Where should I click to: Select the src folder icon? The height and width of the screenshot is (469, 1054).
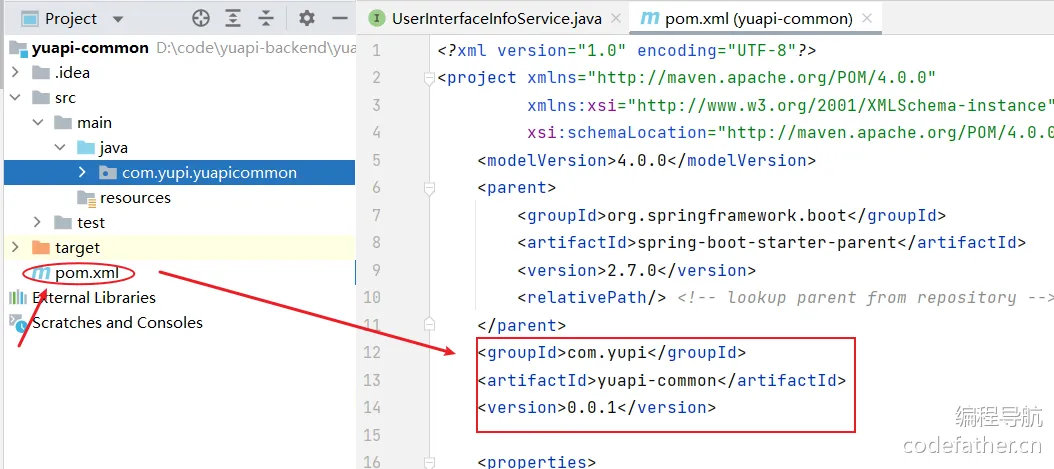pos(41,97)
